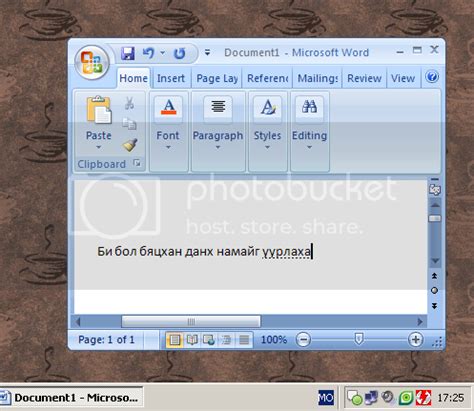Expand the Styles group
The height and width of the screenshot is (411, 474).
click(x=268, y=131)
